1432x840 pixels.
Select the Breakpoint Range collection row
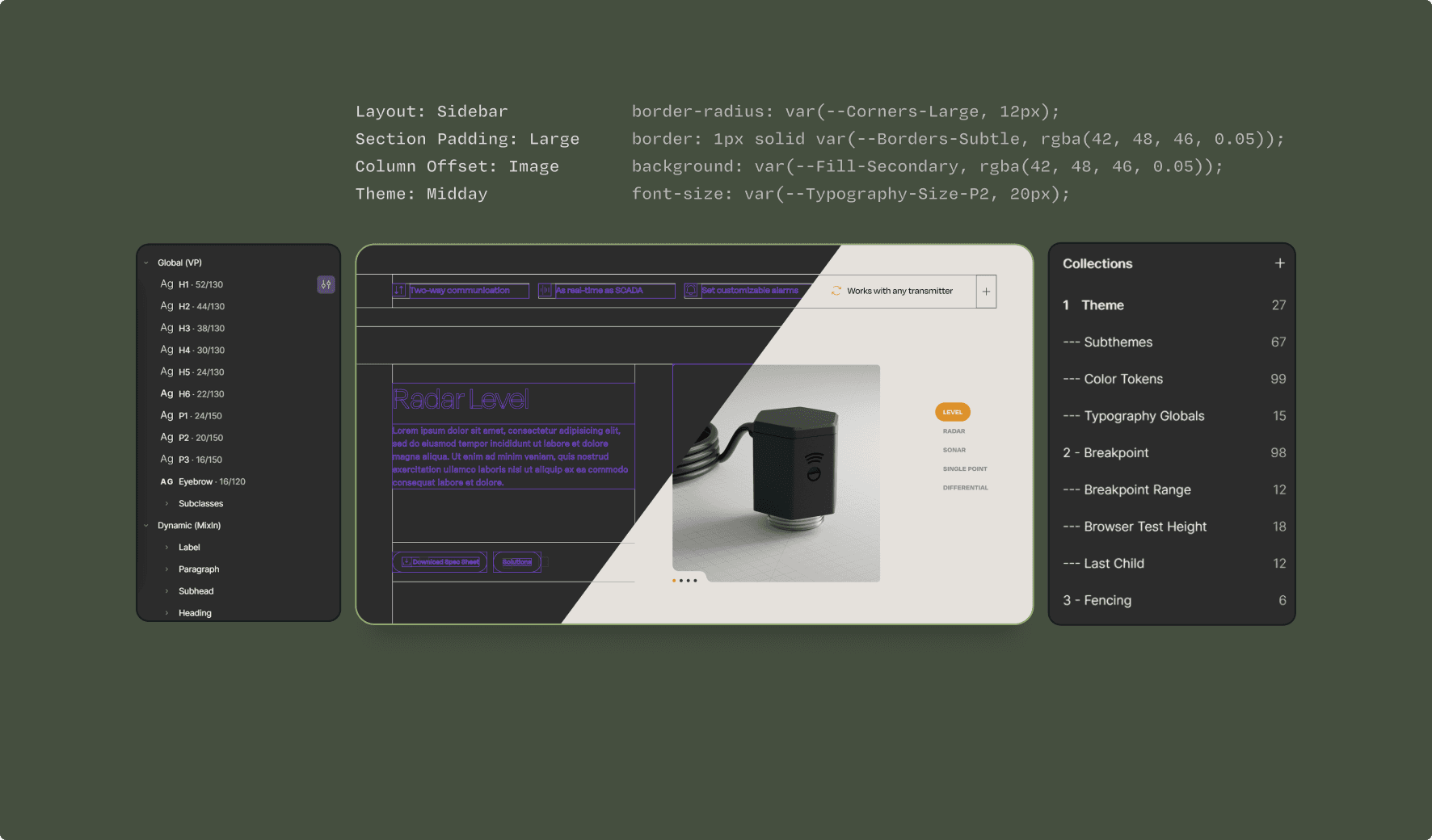(x=1173, y=489)
